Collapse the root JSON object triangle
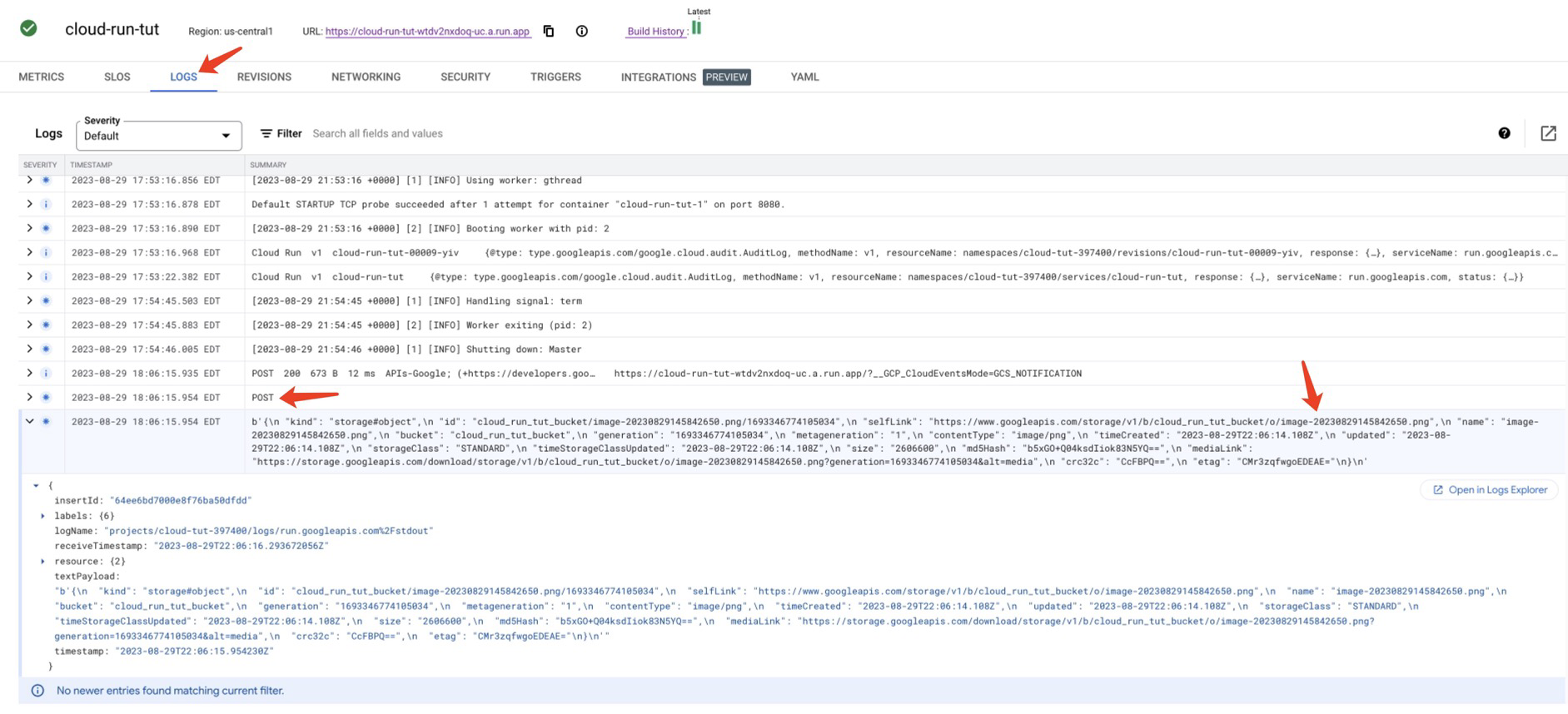Screen dimensions: 1568x714 click(36, 485)
